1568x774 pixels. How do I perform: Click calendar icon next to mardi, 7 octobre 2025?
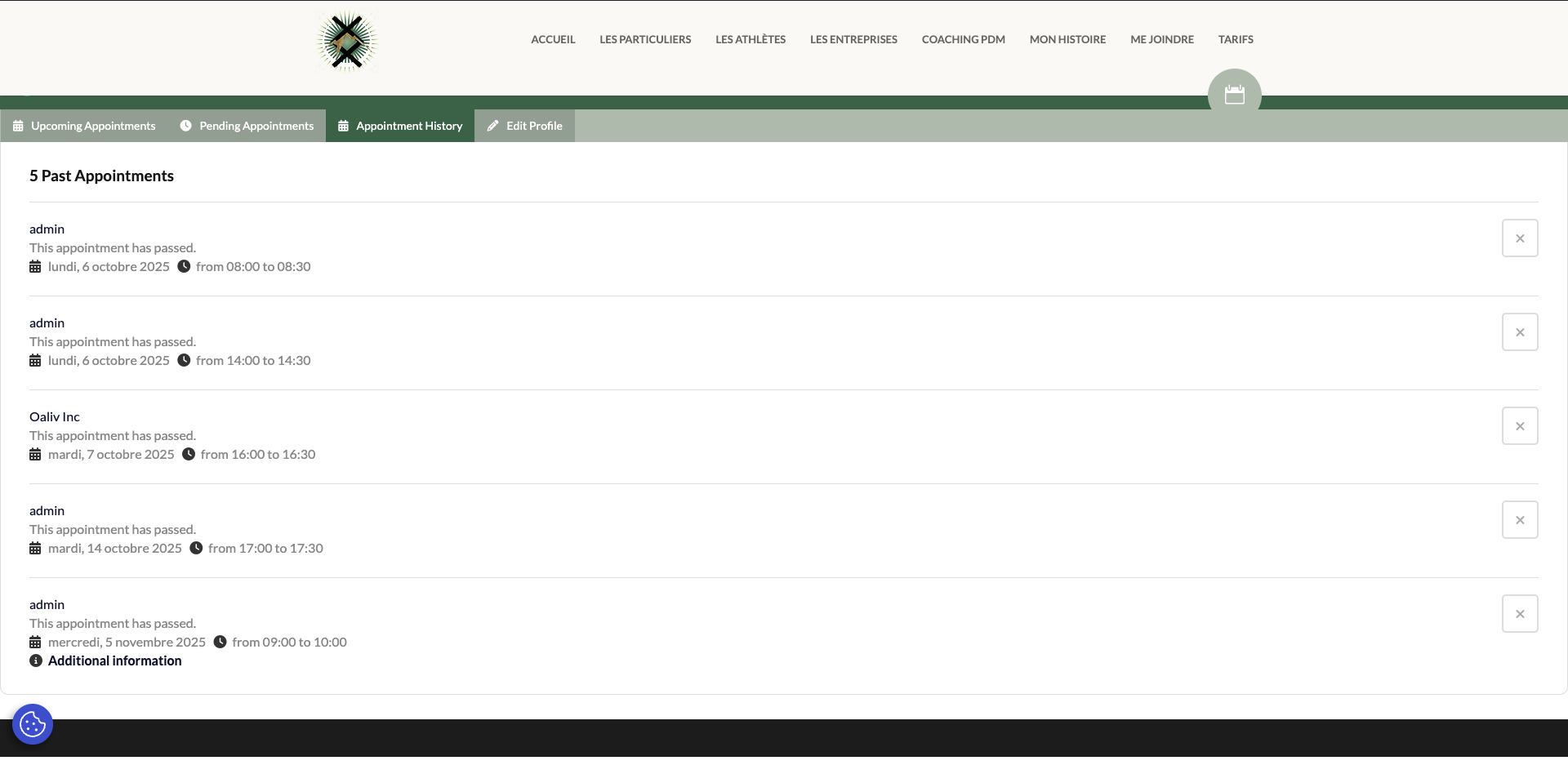point(35,455)
